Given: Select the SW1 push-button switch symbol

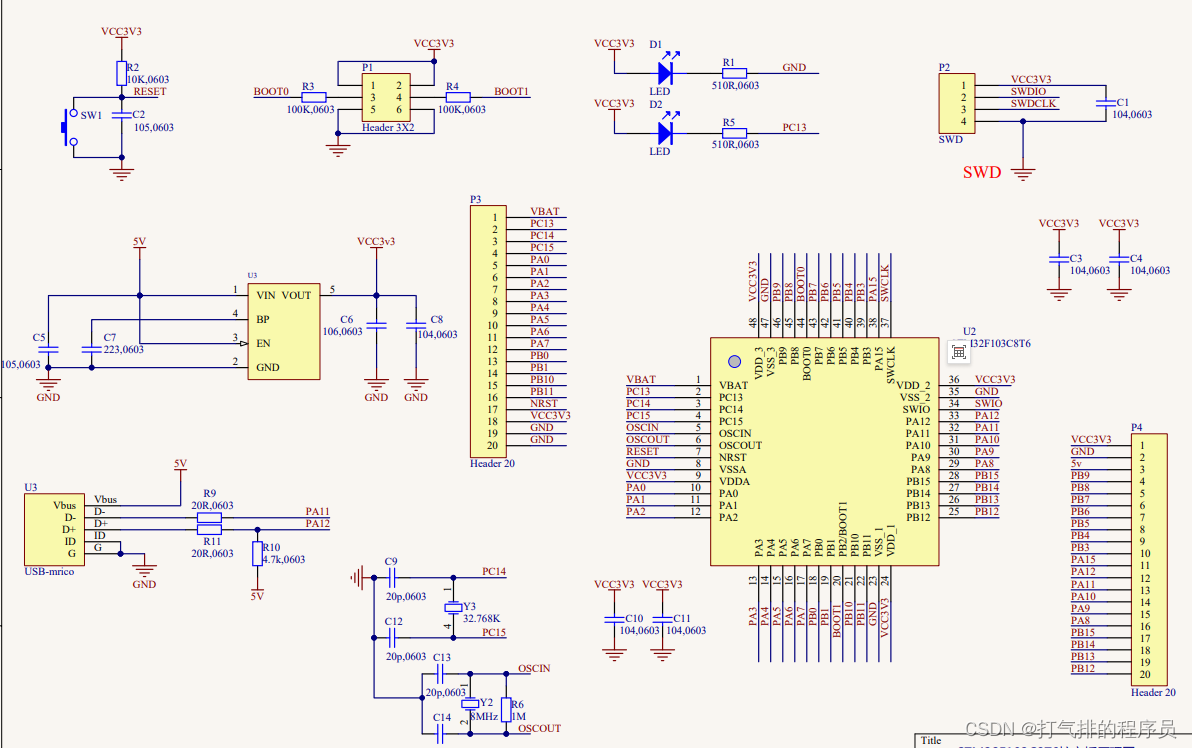Looking at the screenshot, I should [70, 127].
